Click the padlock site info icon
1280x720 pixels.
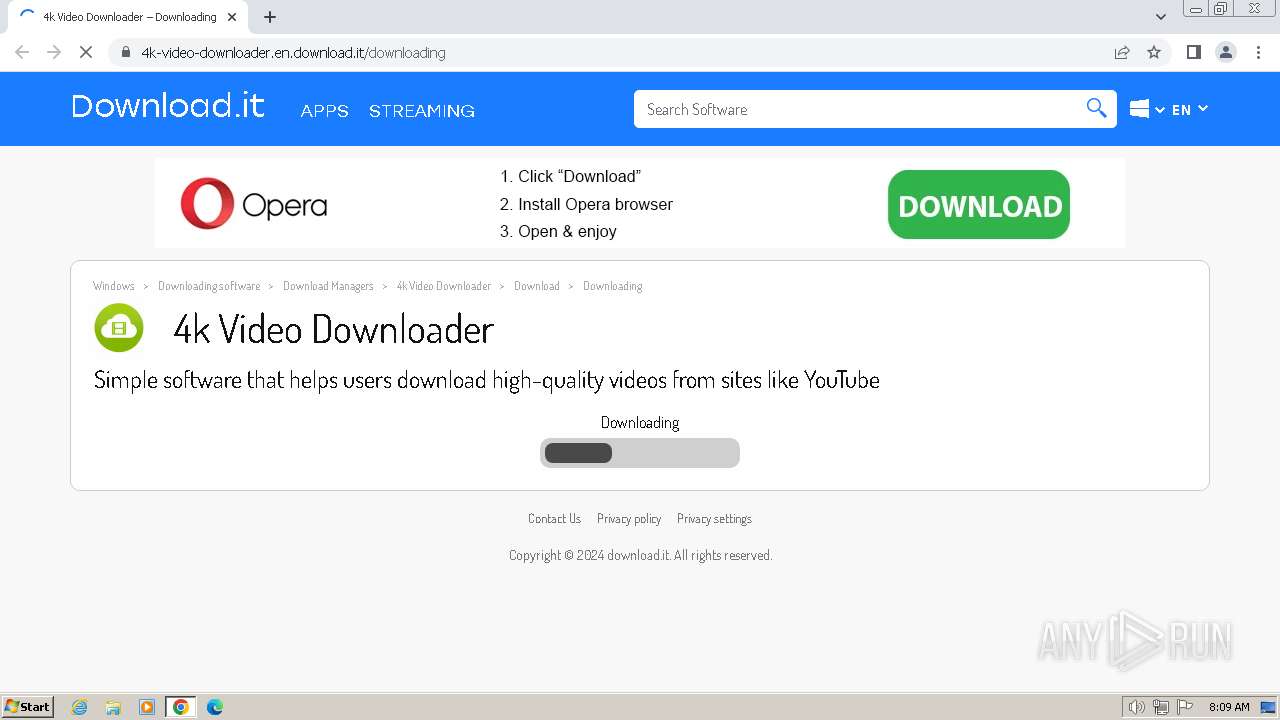coord(125,52)
